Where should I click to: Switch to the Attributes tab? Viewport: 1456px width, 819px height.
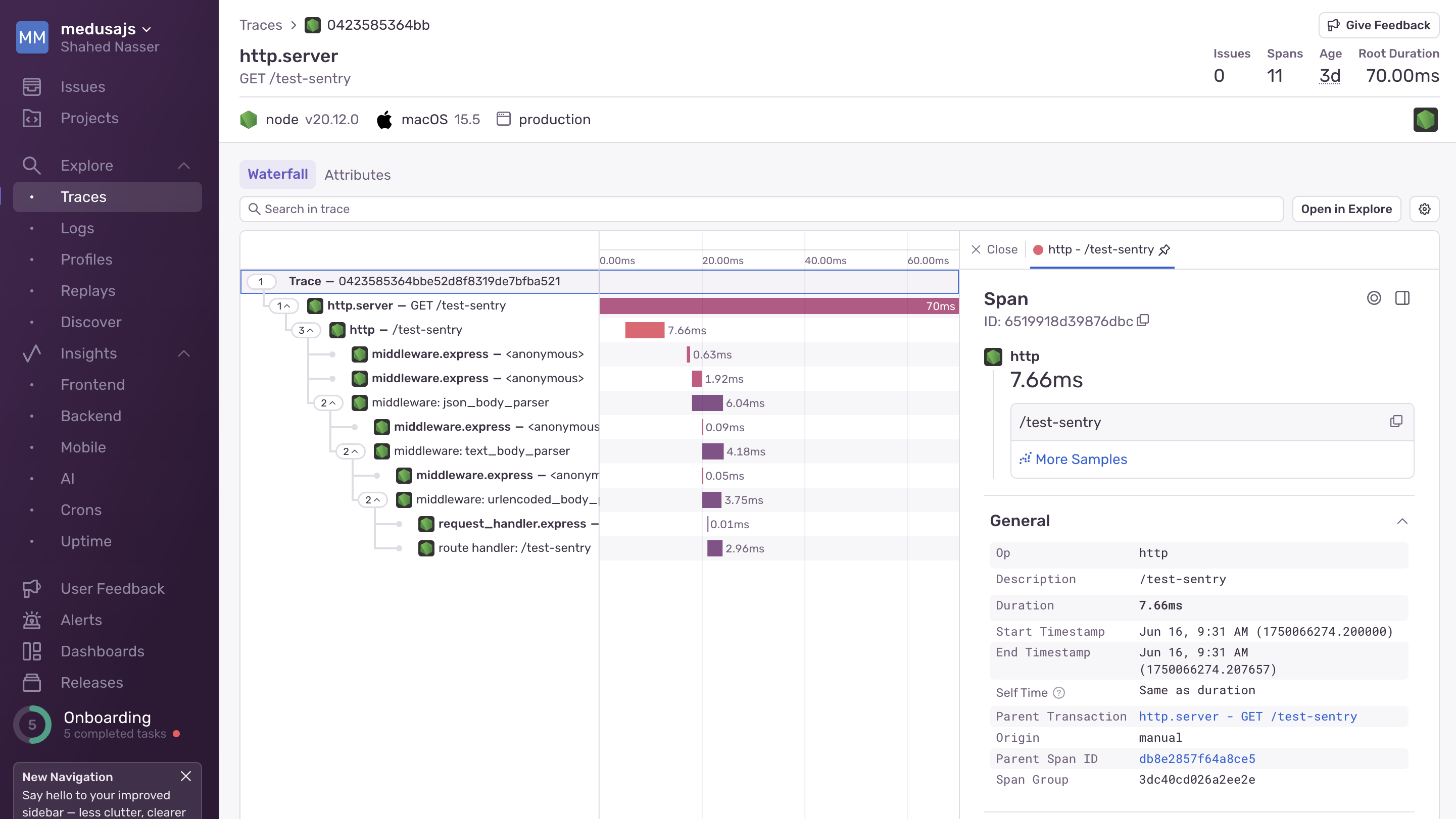pyautogui.click(x=357, y=175)
